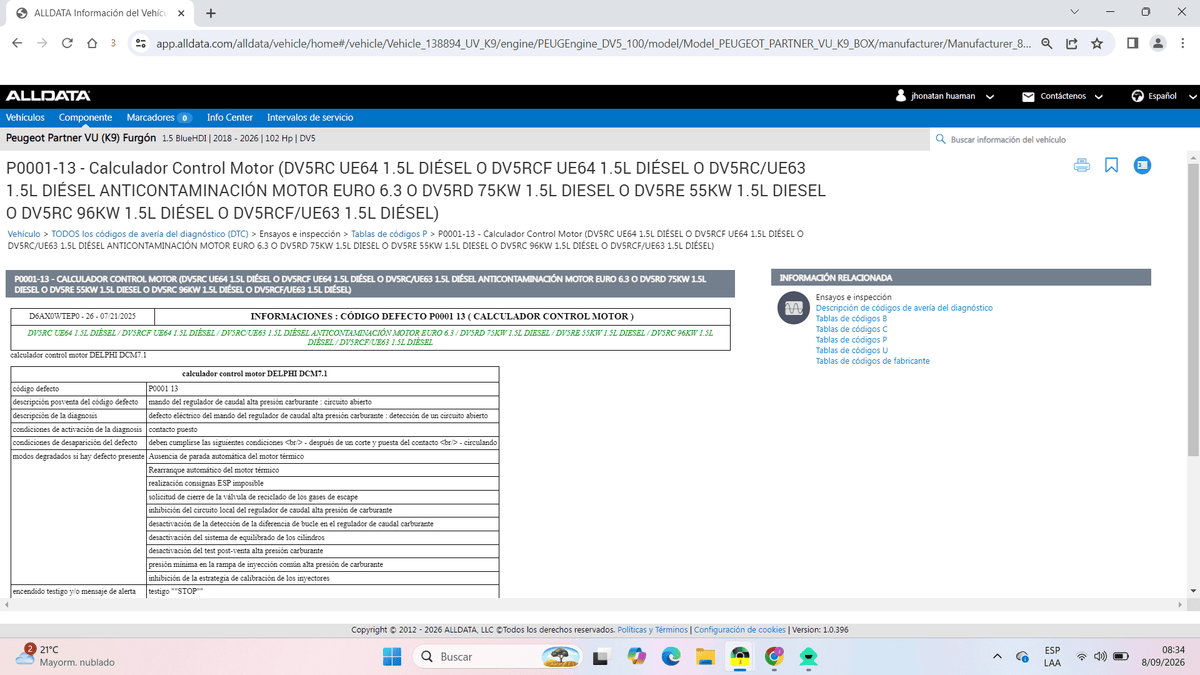Viewport: 1200px width, 675px height.
Task: Print the article using the printer icon
Action: pos(1081,166)
